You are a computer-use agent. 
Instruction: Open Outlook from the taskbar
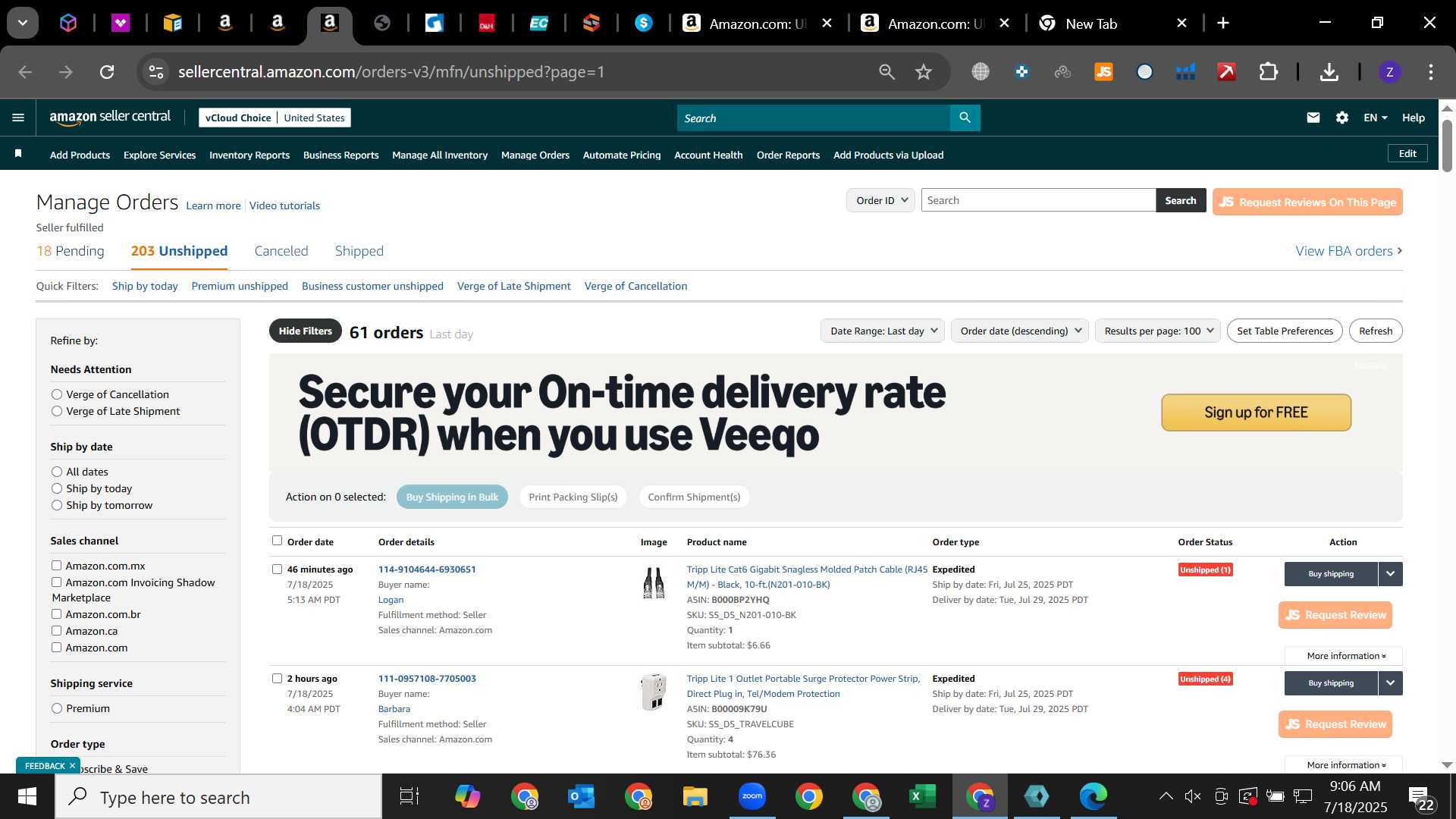(x=581, y=796)
